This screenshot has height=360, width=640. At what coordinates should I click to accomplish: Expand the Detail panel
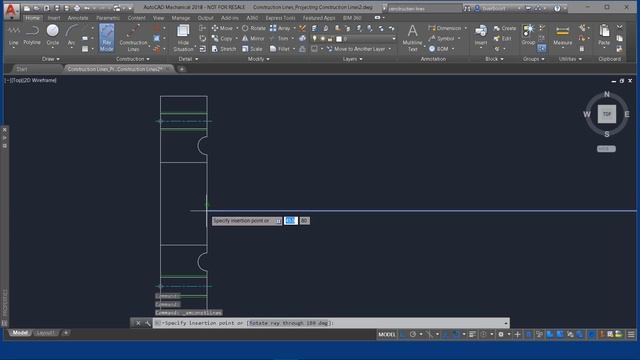tap(188, 59)
